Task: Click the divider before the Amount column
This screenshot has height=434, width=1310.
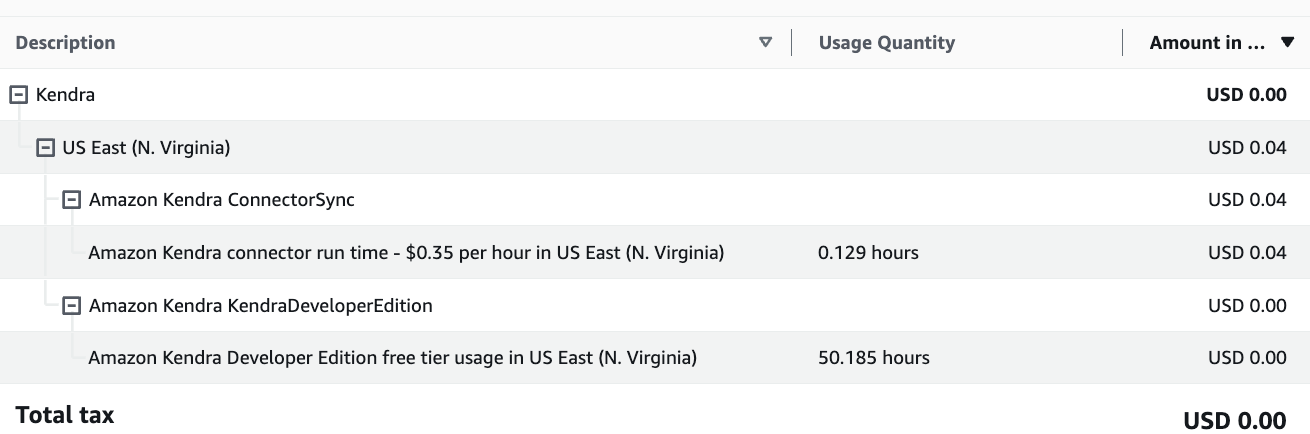Action: (x=1123, y=42)
